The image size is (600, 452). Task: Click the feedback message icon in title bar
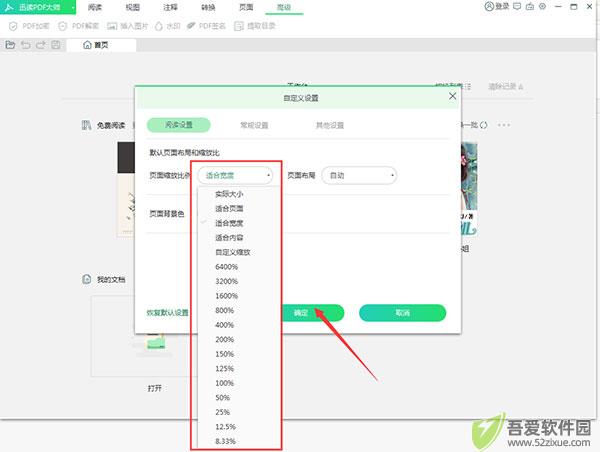click(517, 6)
